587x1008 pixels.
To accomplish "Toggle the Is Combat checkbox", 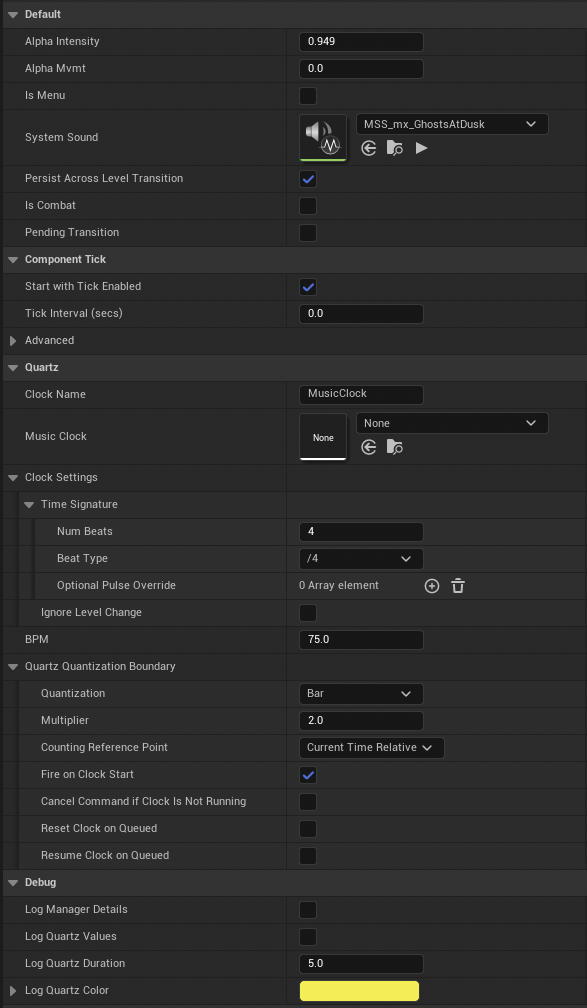I will click(x=308, y=206).
